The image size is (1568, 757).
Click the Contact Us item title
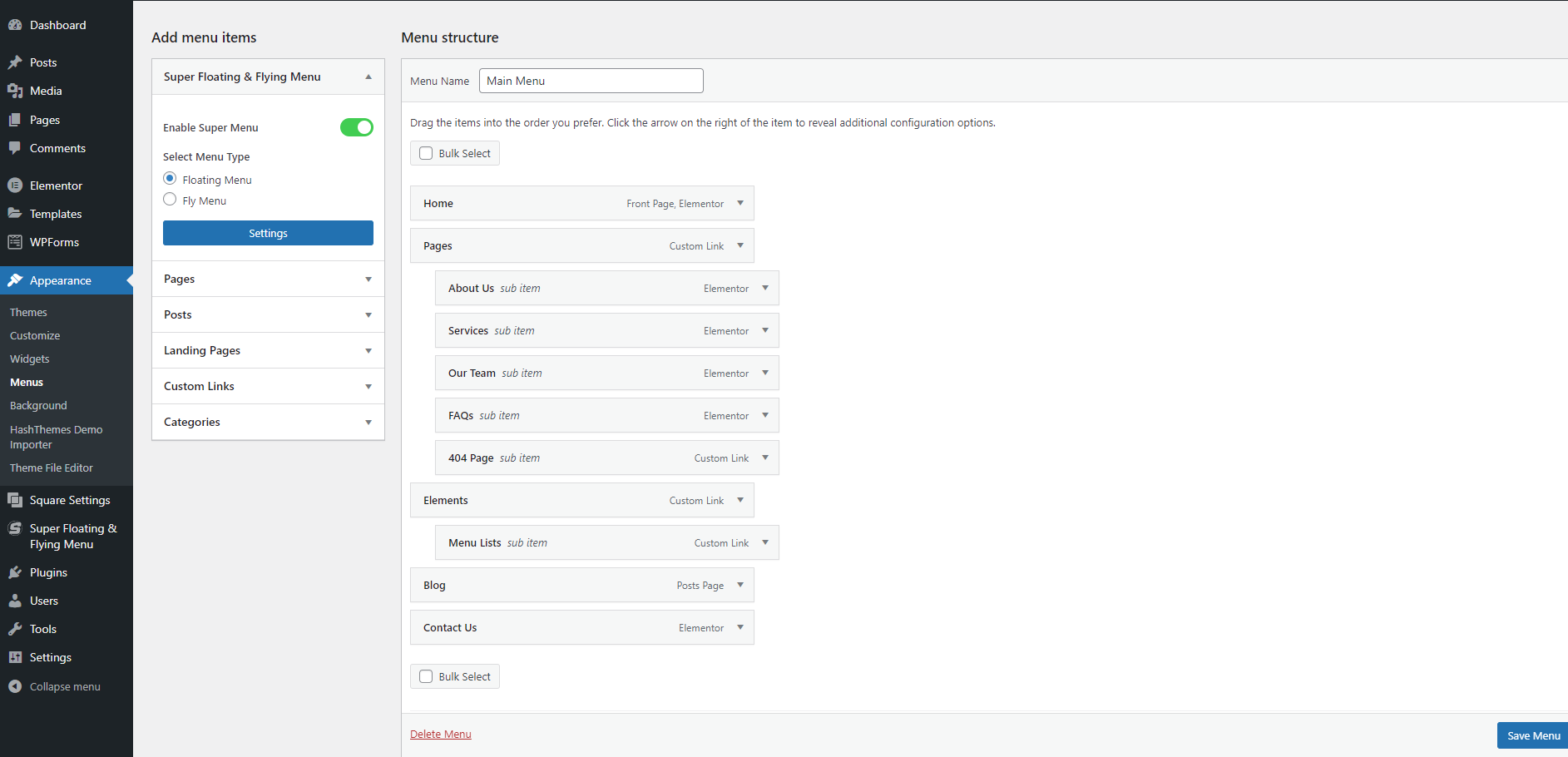tap(450, 628)
